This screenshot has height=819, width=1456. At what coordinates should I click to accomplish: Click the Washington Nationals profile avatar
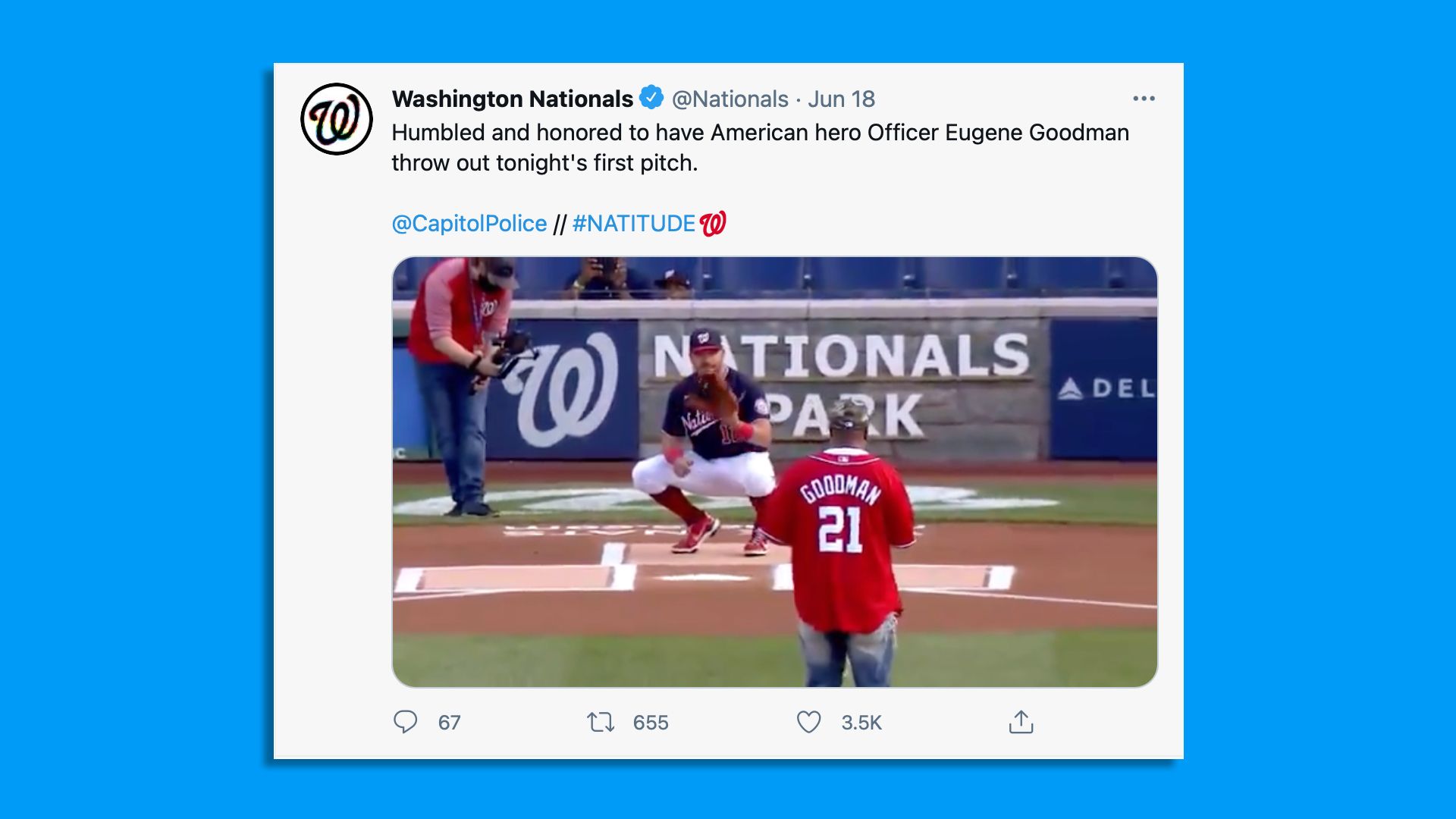[338, 116]
